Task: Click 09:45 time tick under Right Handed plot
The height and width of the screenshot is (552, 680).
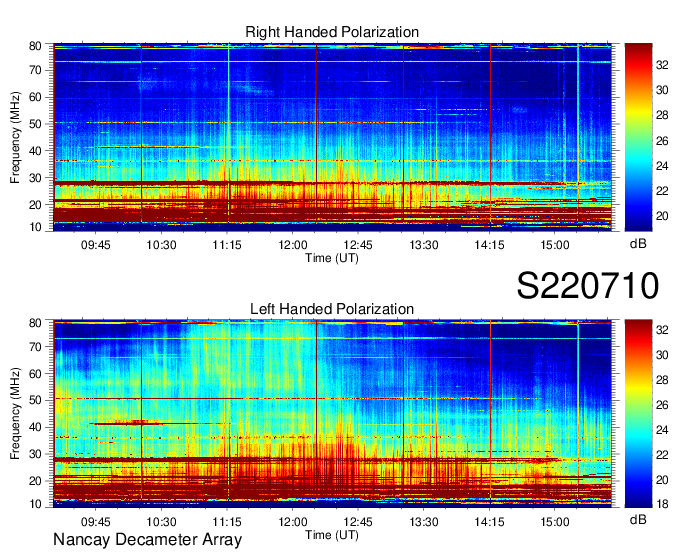Action: click(95, 245)
